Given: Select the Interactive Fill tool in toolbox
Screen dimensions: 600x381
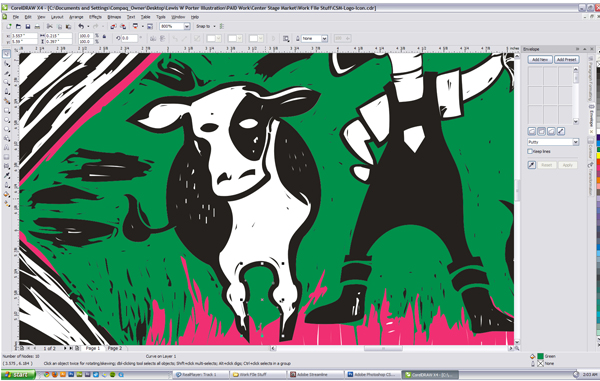Looking at the screenshot, I should pyautogui.click(x=7, y=204).
